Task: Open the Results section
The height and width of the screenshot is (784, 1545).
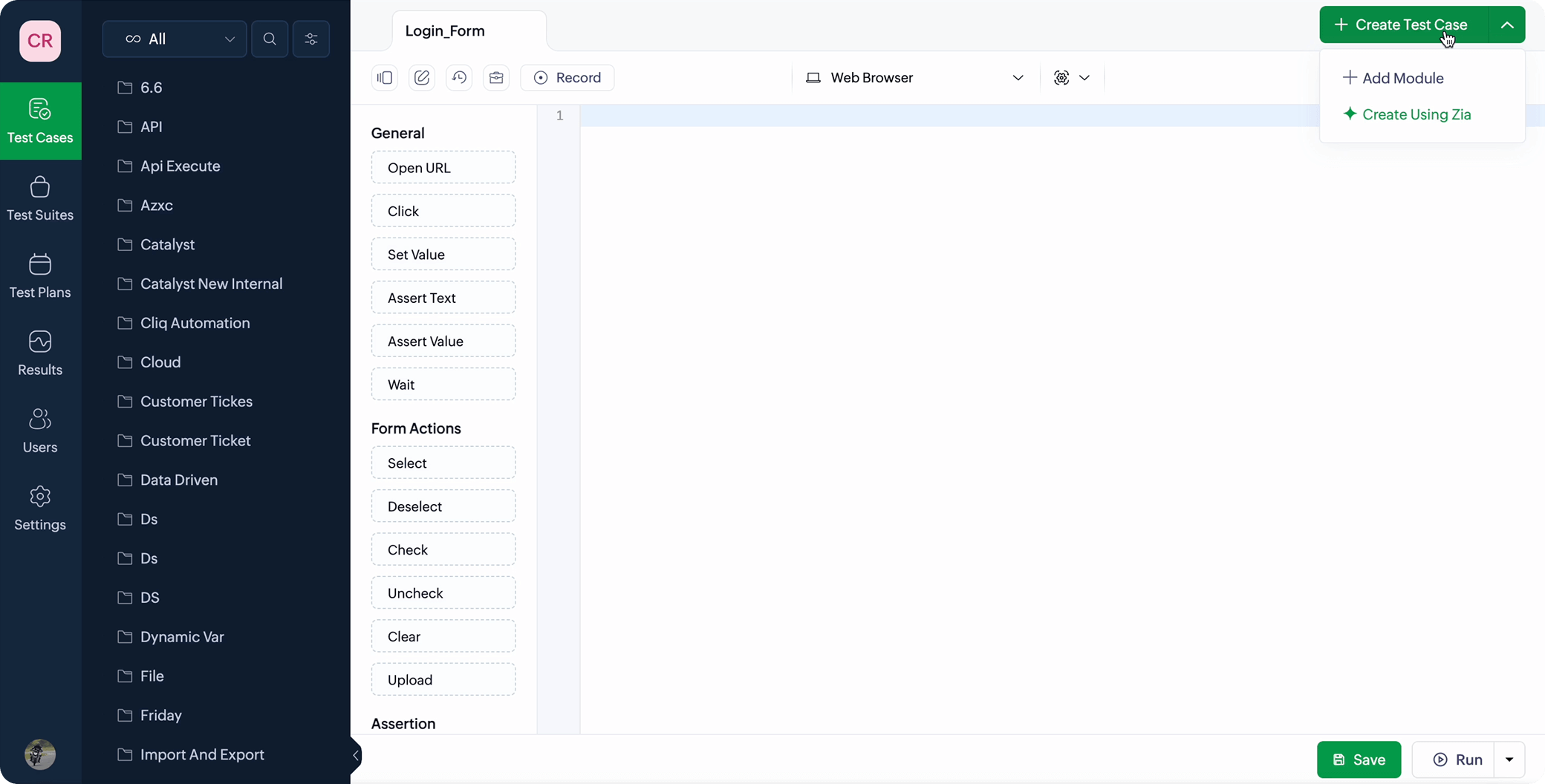Action: pos(40,353)
